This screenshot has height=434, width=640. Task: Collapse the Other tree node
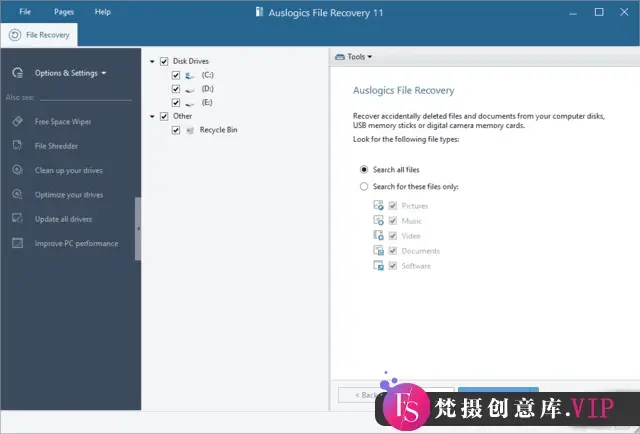152,117
